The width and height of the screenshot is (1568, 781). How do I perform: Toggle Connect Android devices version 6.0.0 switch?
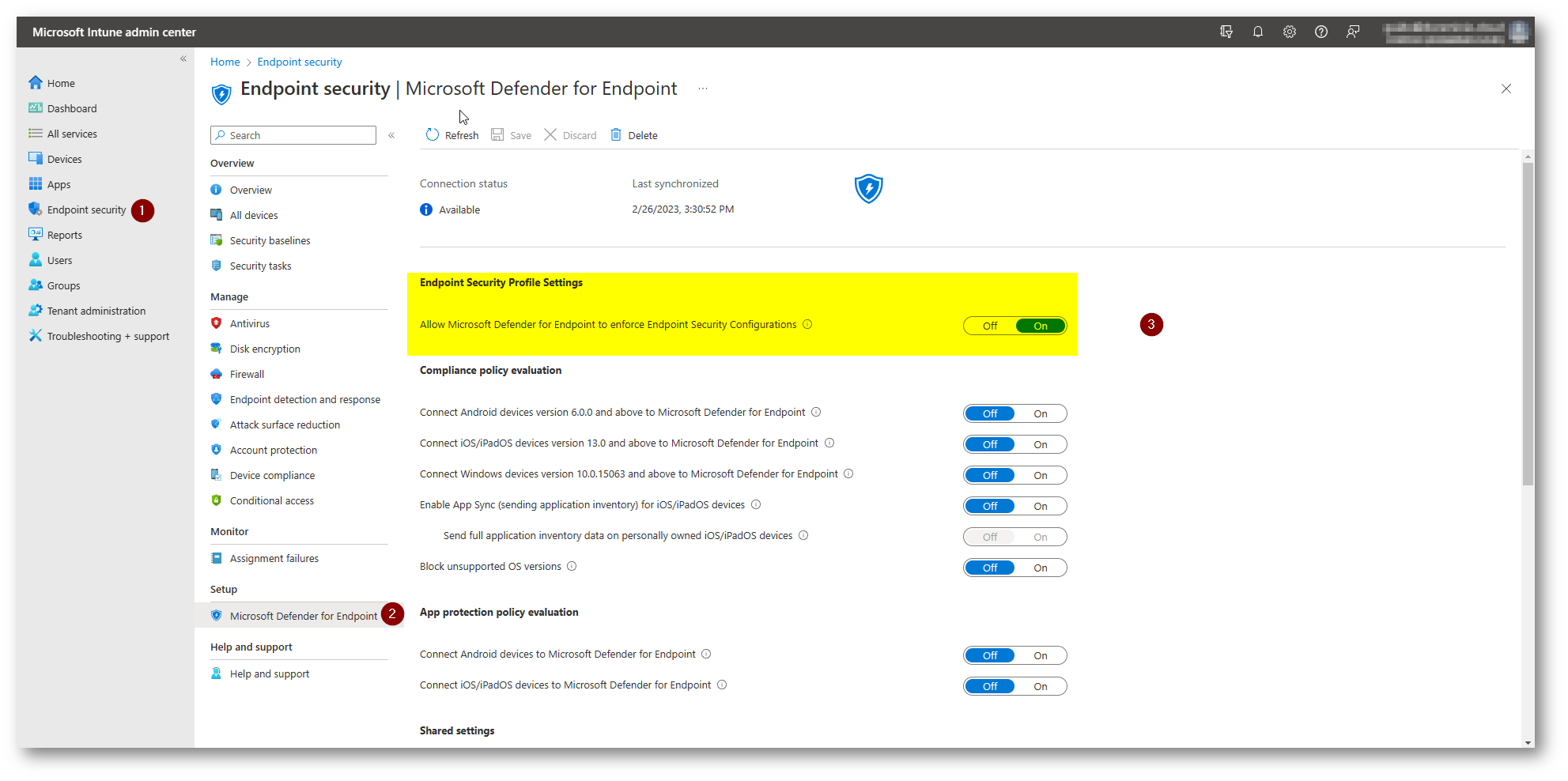pos(1015,413)
